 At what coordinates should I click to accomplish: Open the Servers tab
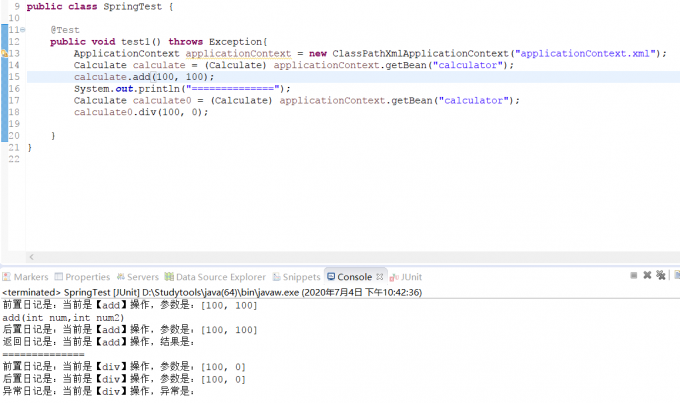[138, 277]
